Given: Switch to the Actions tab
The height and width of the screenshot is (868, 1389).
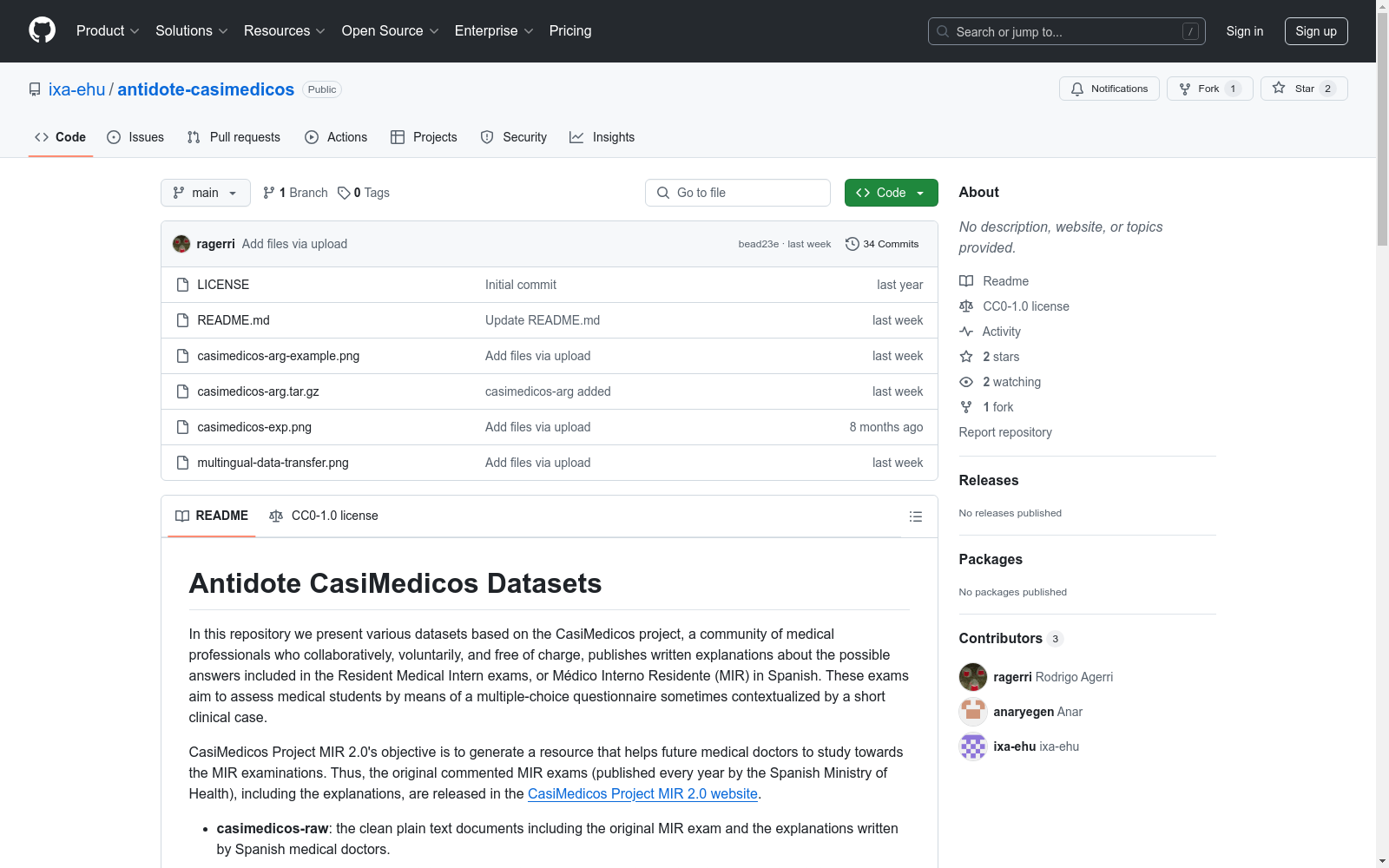Looking at the screenshot, I should (x=336, y=137).
